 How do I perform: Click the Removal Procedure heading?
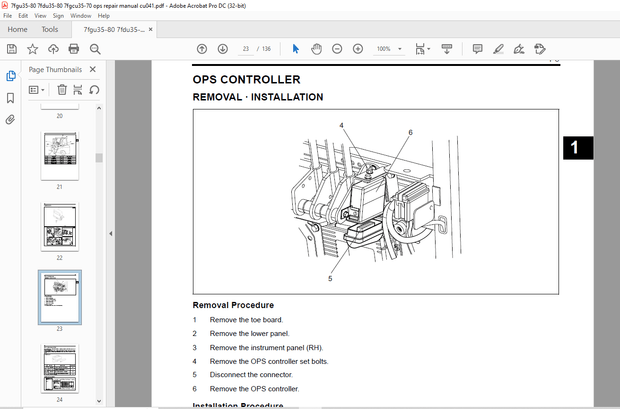[x=233, y=305]
